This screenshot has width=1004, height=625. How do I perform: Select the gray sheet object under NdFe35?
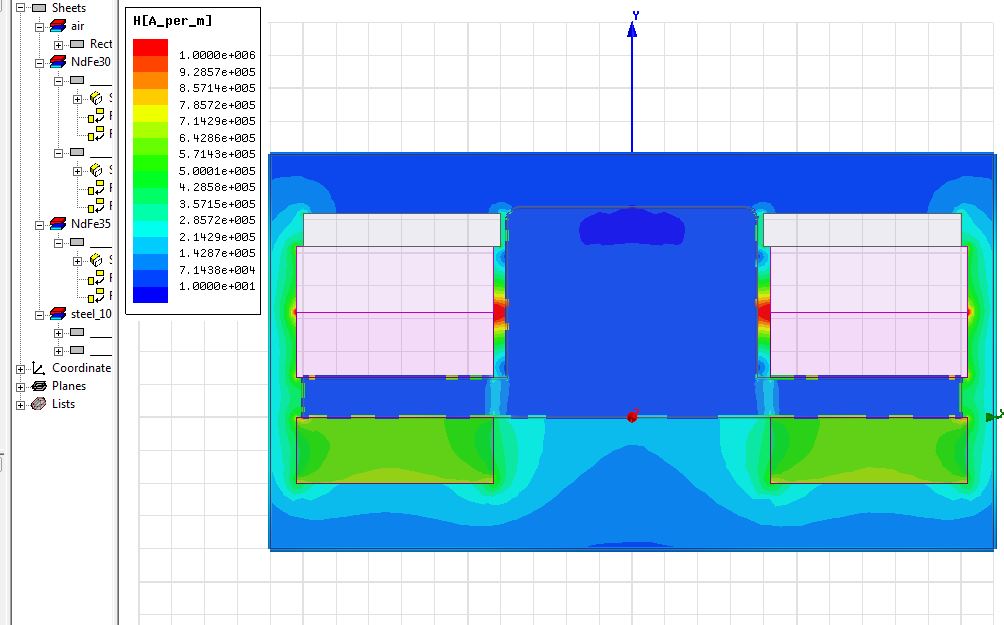(77, 243)
